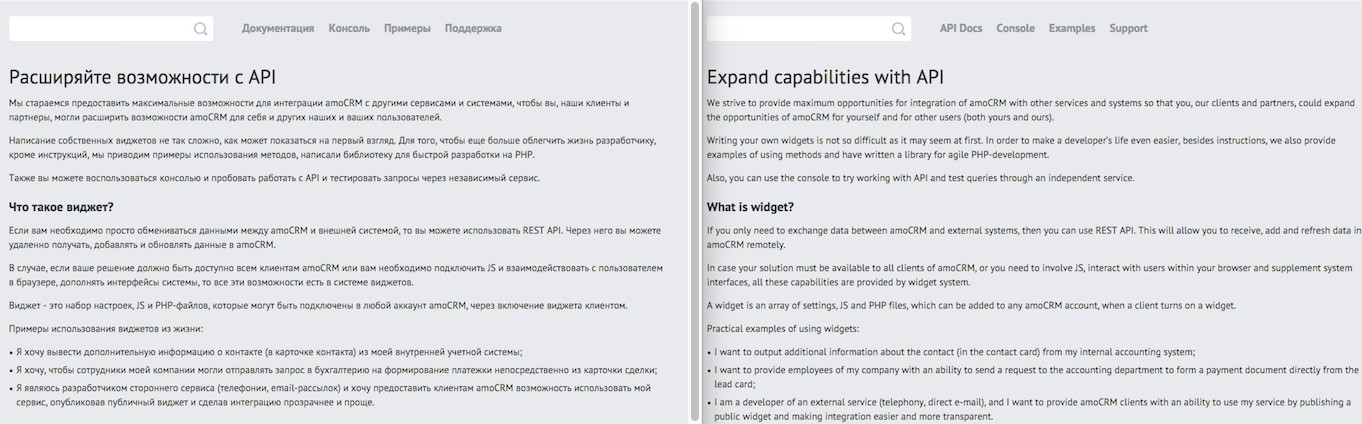Open the Документация navigation link
Image resolution: width=1362 pixels, height=424 pixels.
[x=278, y=28]
